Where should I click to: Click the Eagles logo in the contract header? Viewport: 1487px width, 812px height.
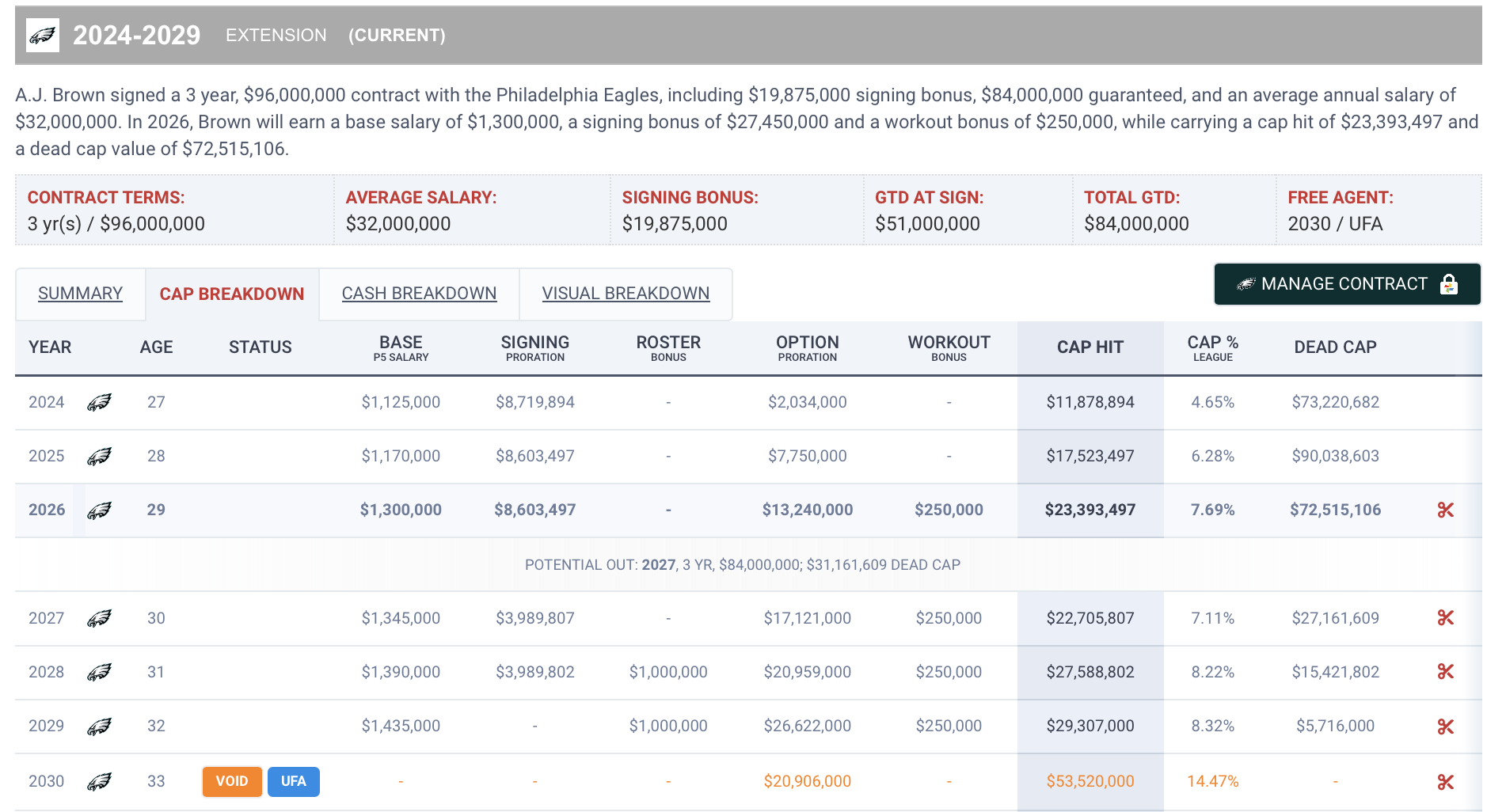click(x=43, y=36)
